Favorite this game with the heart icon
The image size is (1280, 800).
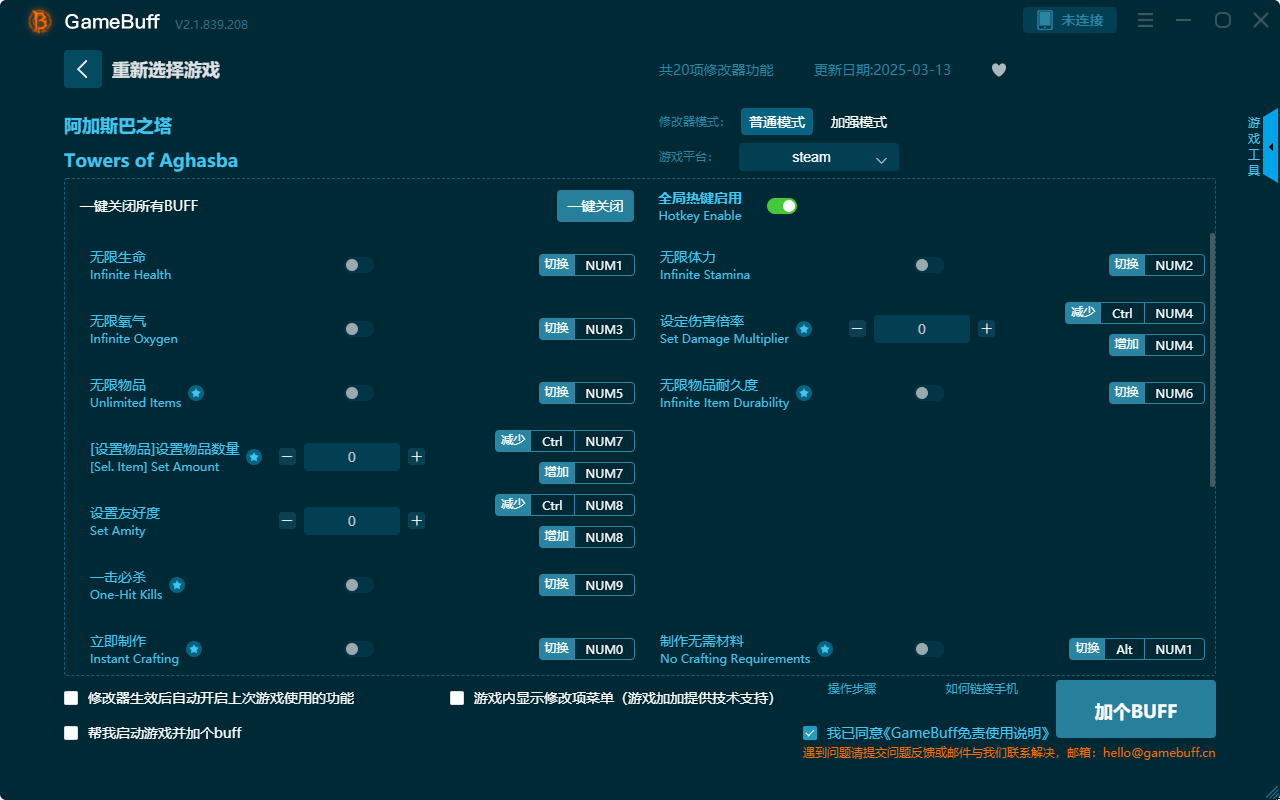998,70
